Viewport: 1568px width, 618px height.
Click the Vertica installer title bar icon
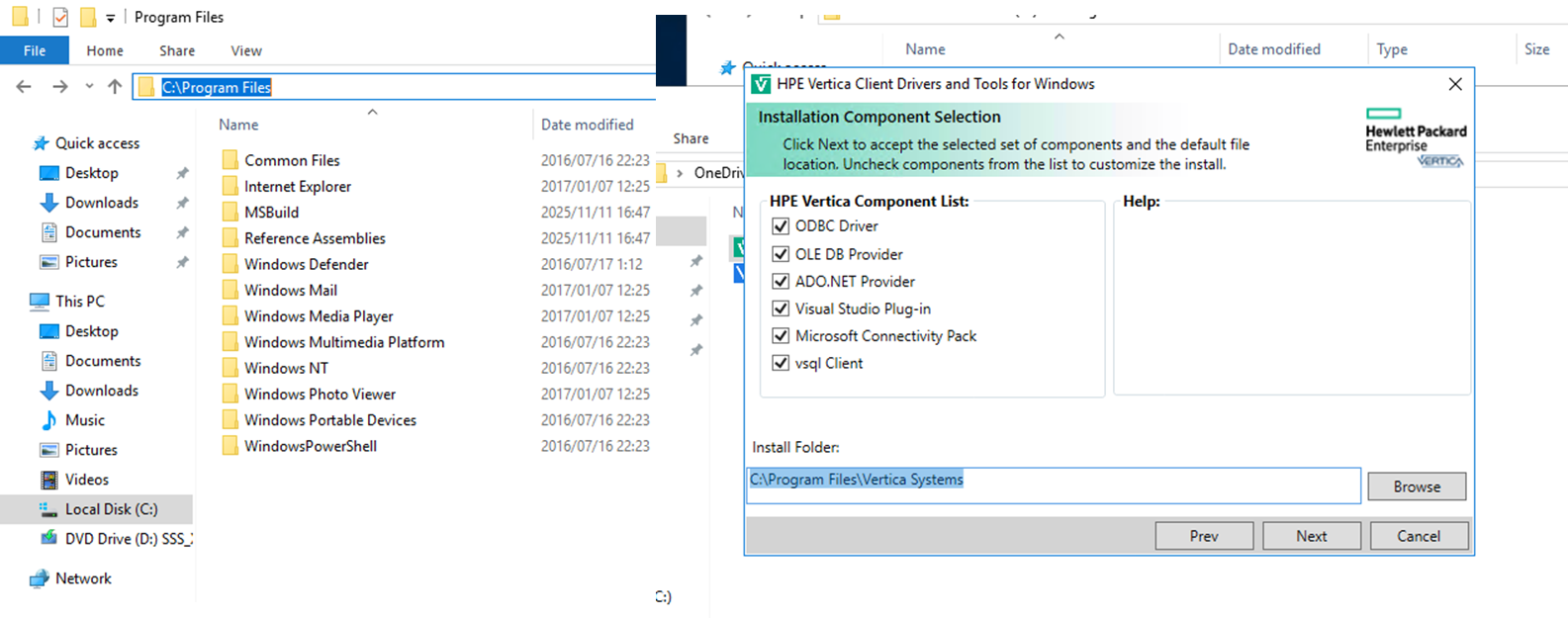pos(761,84)
